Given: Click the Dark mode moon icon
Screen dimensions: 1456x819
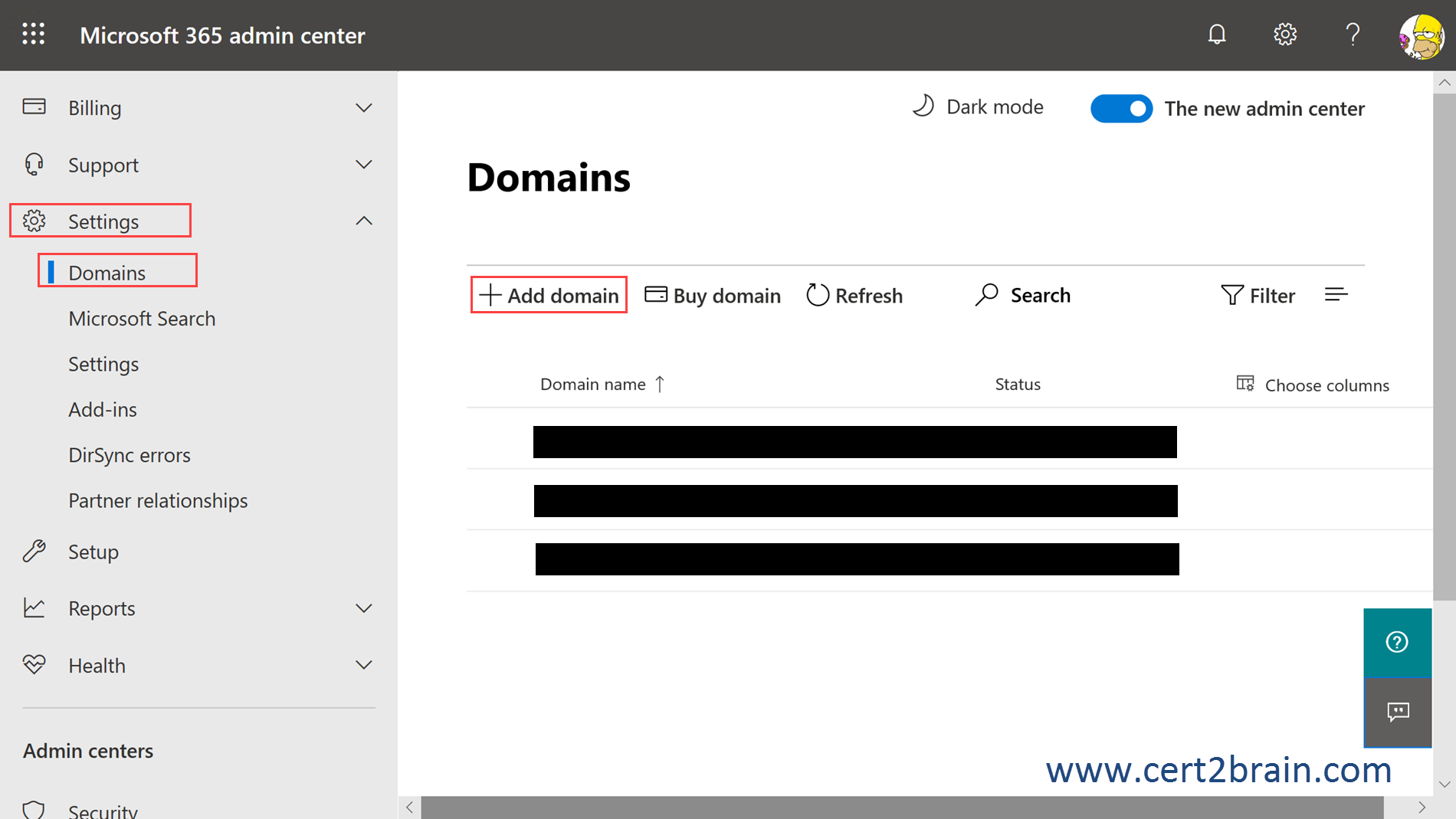Looking at the screenshot, I should click(923, 106).
